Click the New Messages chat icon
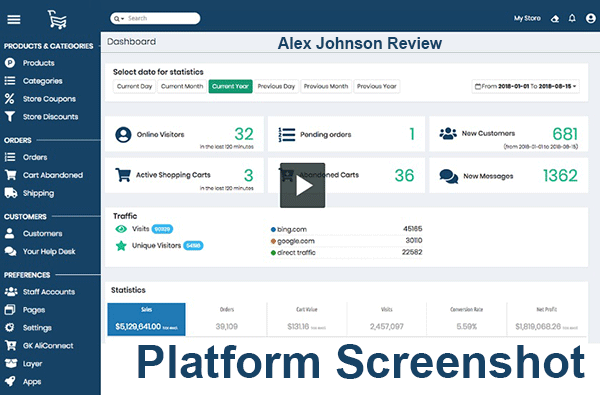The width and height of the screenshot is (600, 395). [448, 176]
